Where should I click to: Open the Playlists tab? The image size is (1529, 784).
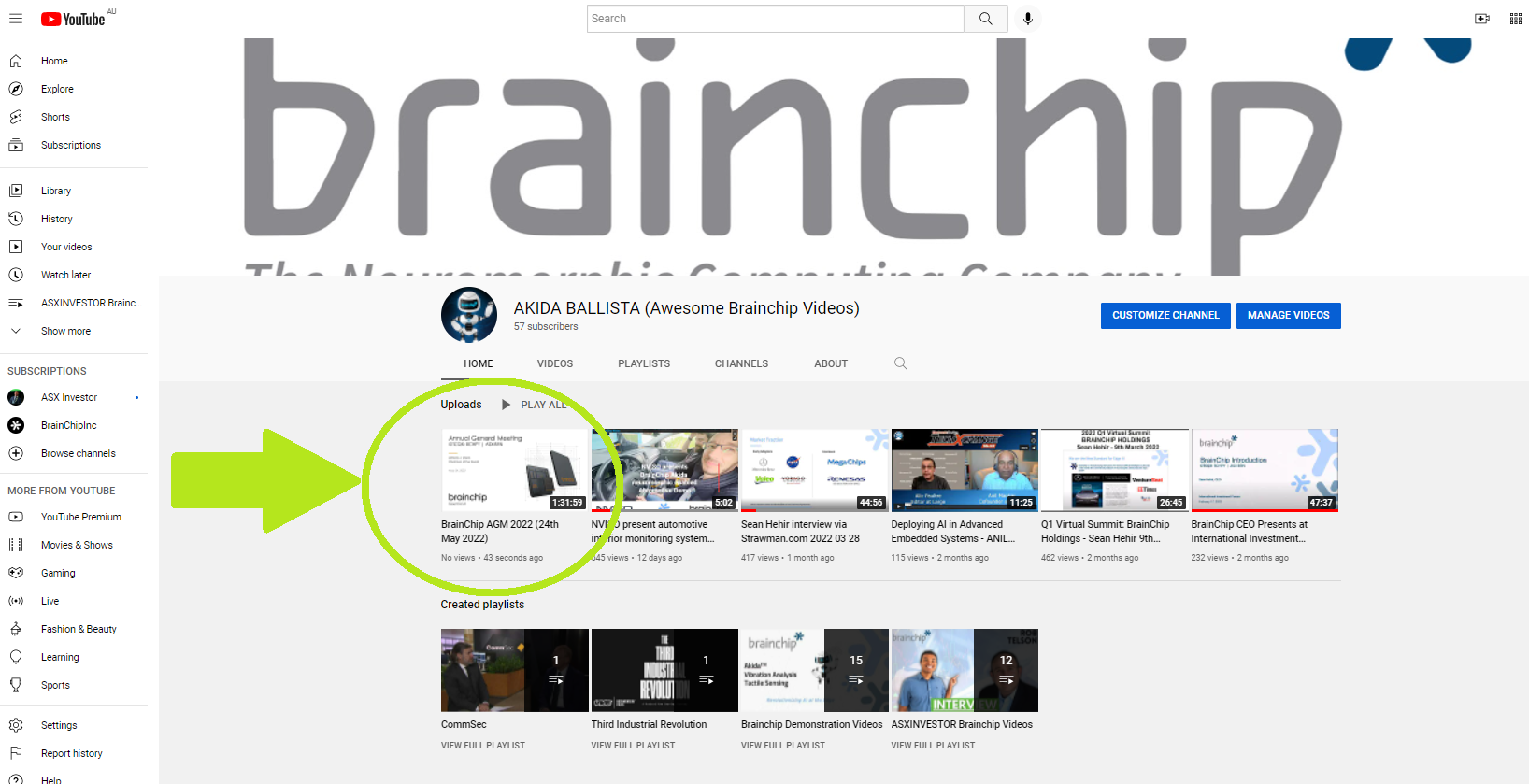tap(643, 363)
